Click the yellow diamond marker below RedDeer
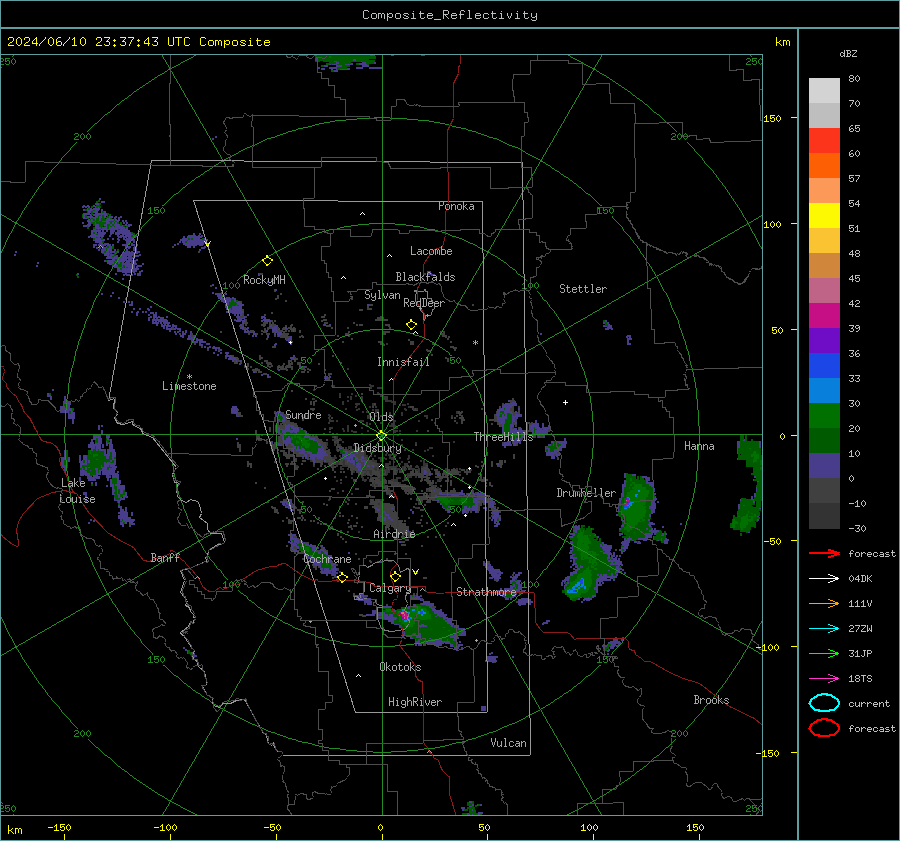The width and height of the screenshot is (900, 841). coord(411,325)
